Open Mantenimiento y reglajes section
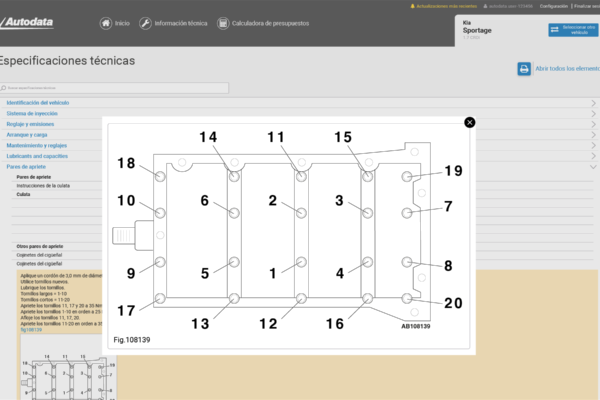The height and width of the screenshot is (400, 600). coord(36,145)
